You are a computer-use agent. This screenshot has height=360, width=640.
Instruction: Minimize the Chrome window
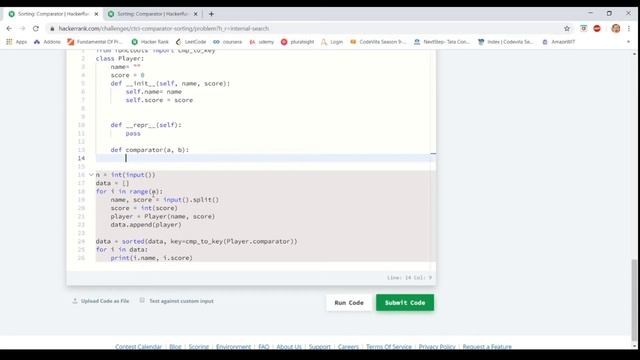tap(590, 13)
